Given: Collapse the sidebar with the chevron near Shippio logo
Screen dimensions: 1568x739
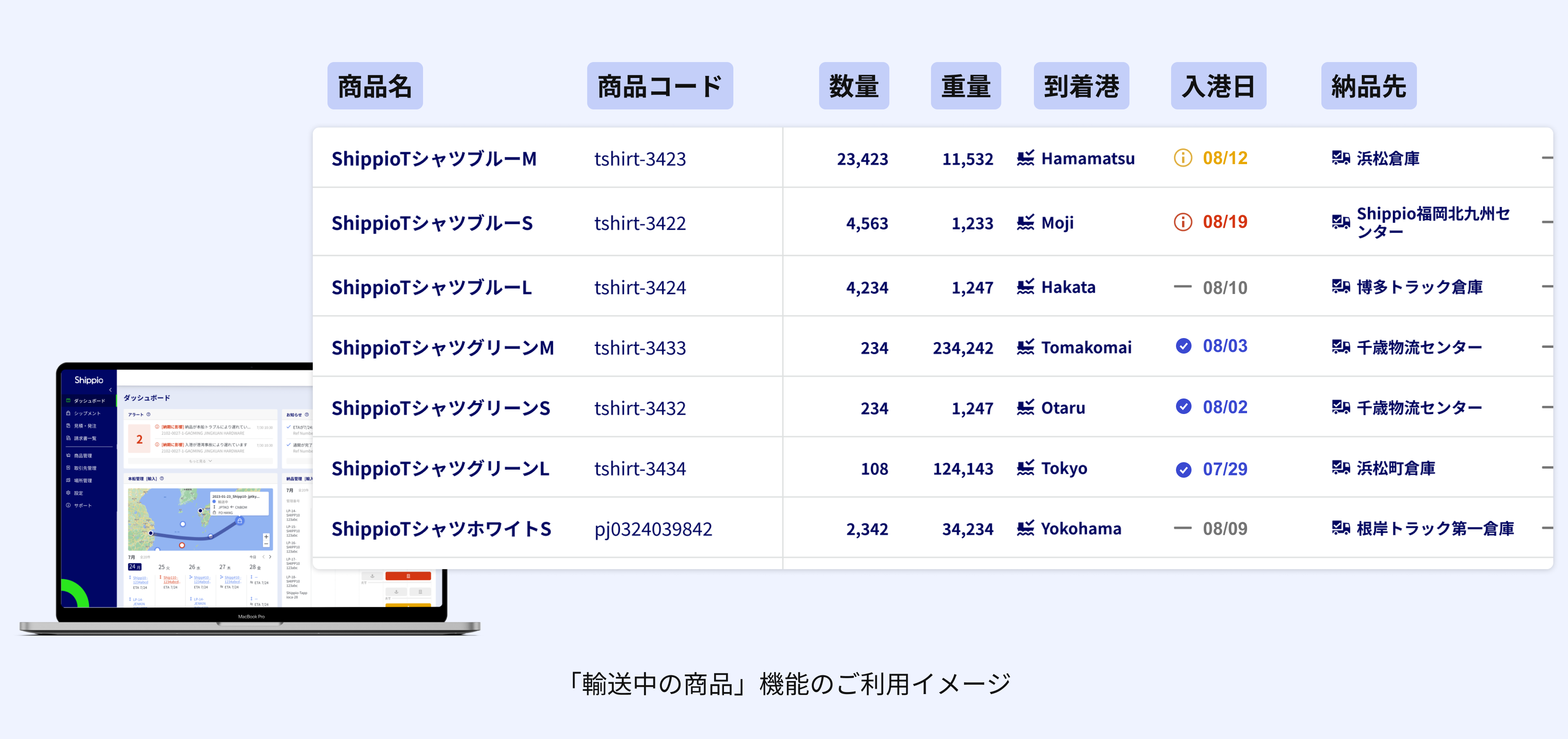Looking at the screenshot, I should point(110,390).
